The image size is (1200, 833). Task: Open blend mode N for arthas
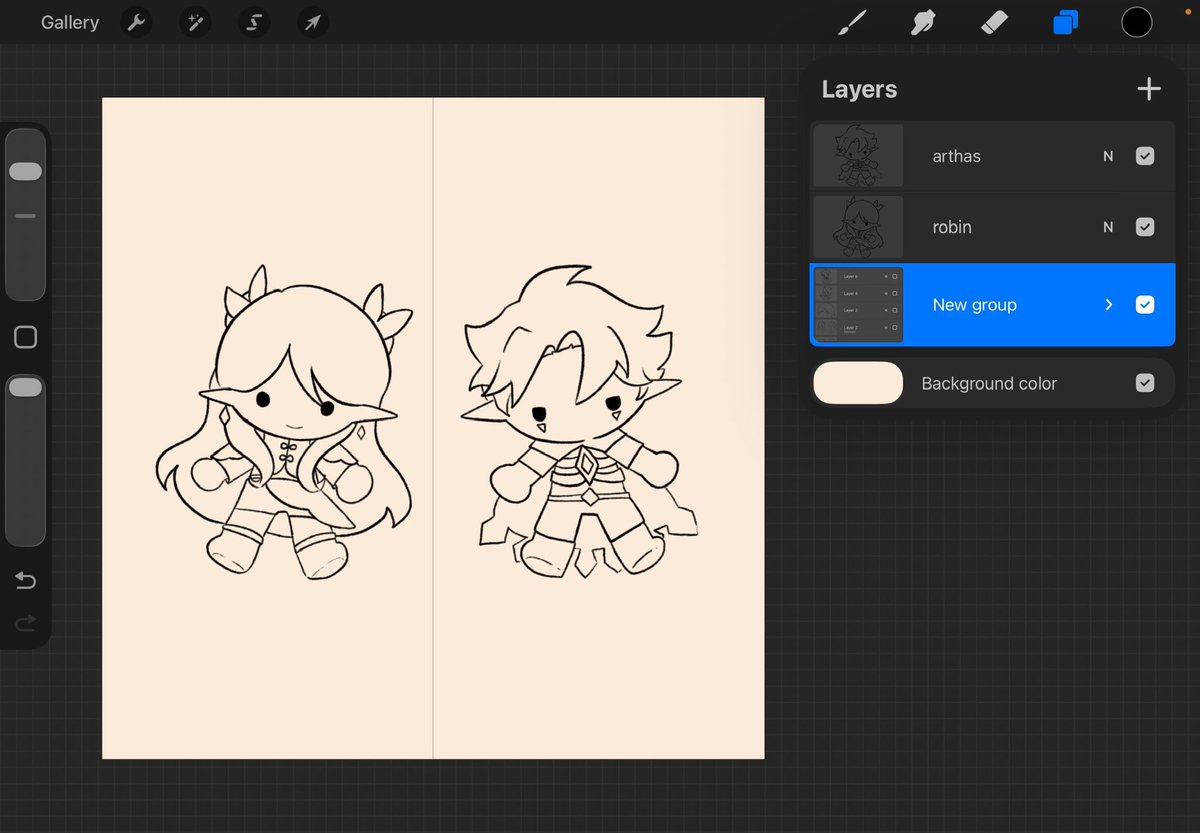[x=1108, y=156]
